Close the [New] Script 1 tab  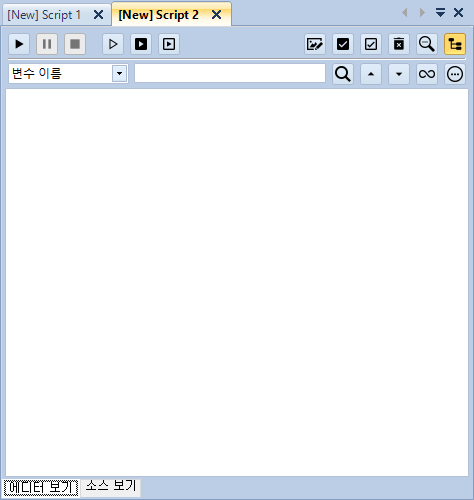(x=98, y=15)
